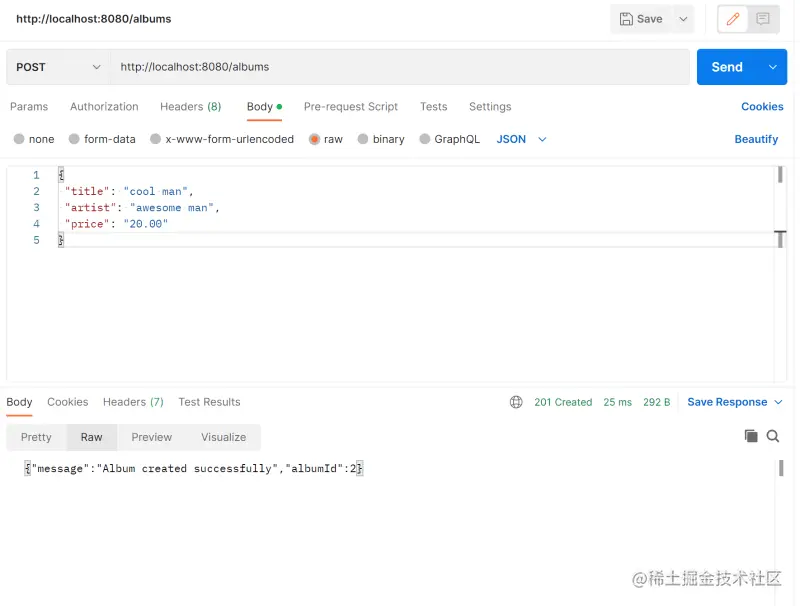Screen dimensions: 800x606
Task: Click the response pane scrollbar
Action: [781, 468]
